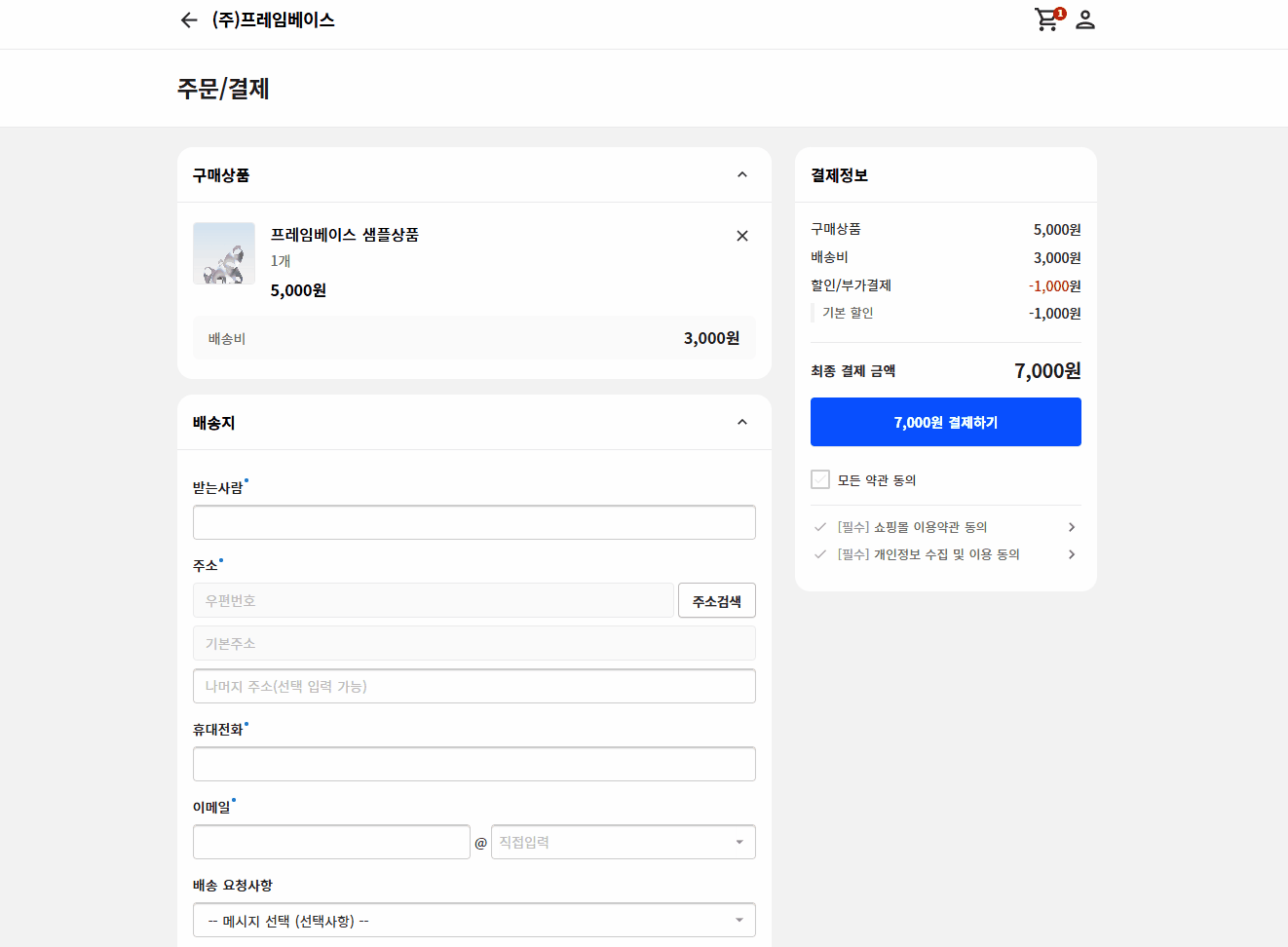Toggle the 개인정보 수집 및 이용 checkmark

tap(820, 554)
